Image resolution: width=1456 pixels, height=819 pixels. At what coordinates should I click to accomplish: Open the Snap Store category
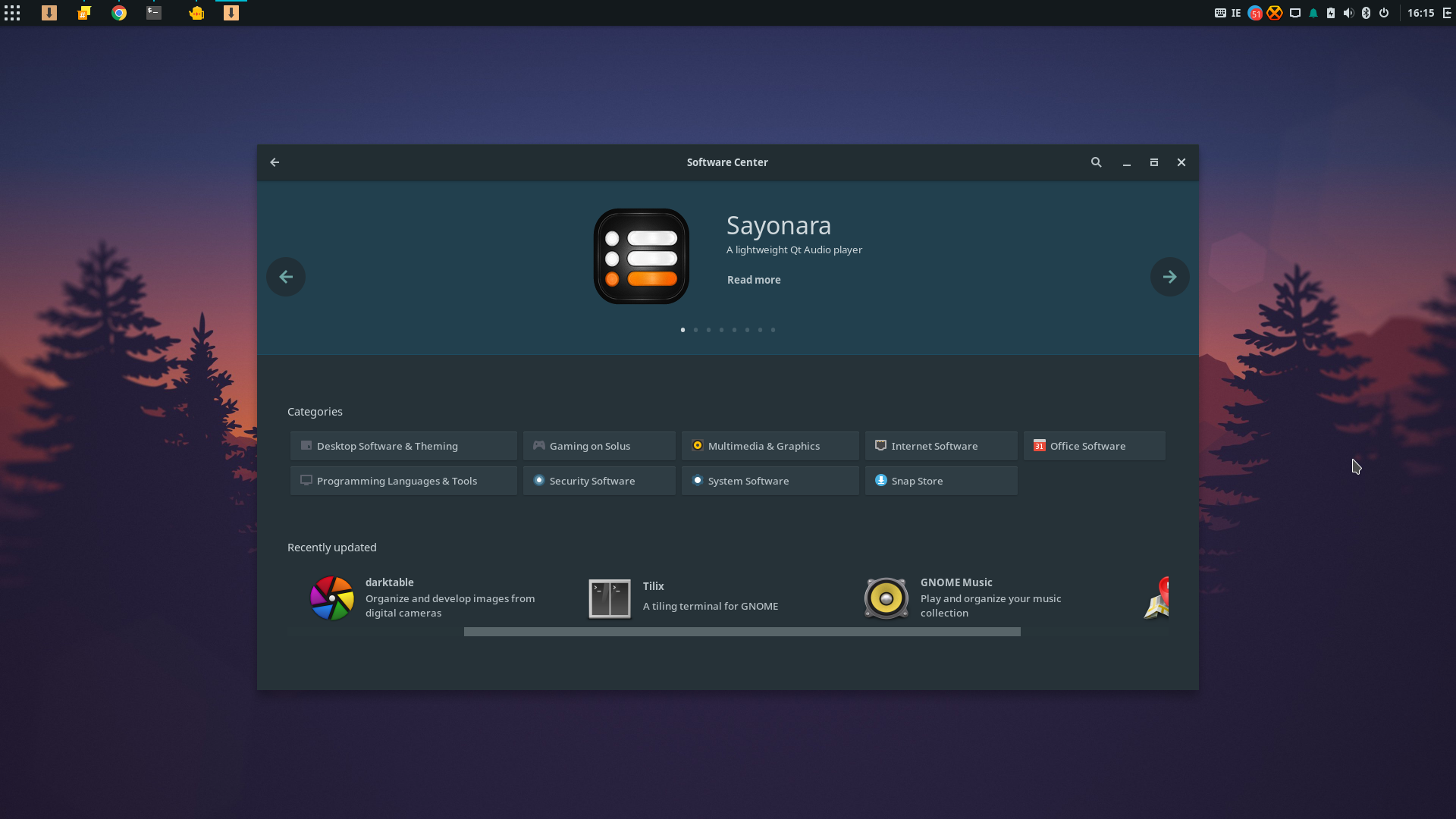point(941,481)
